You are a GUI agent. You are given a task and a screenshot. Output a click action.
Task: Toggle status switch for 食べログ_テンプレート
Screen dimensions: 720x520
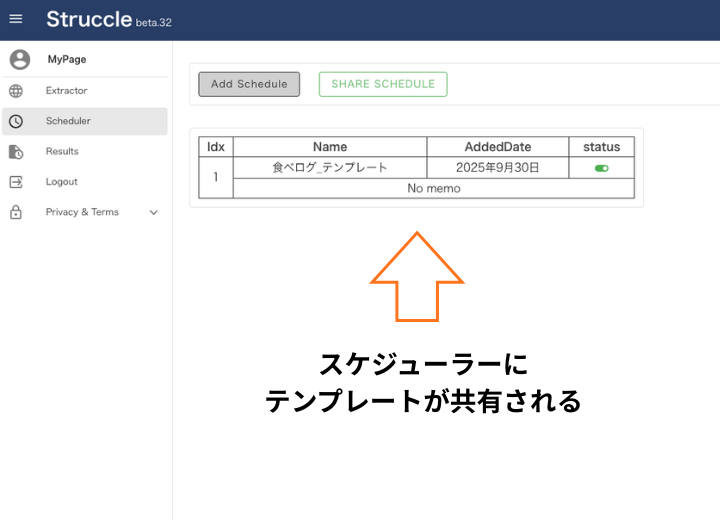click(601, 168)
